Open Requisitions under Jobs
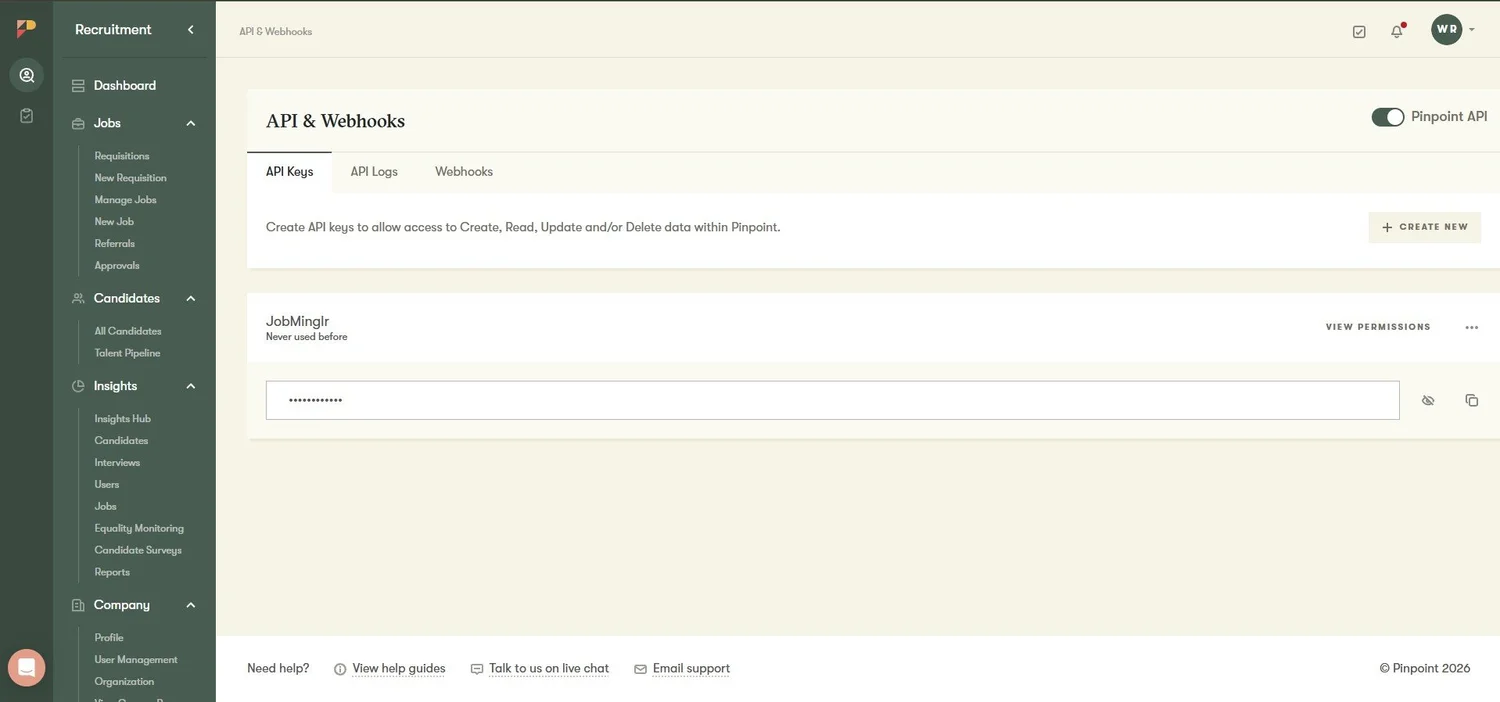This screenshot has height=702, width=1500. (122, 156)
